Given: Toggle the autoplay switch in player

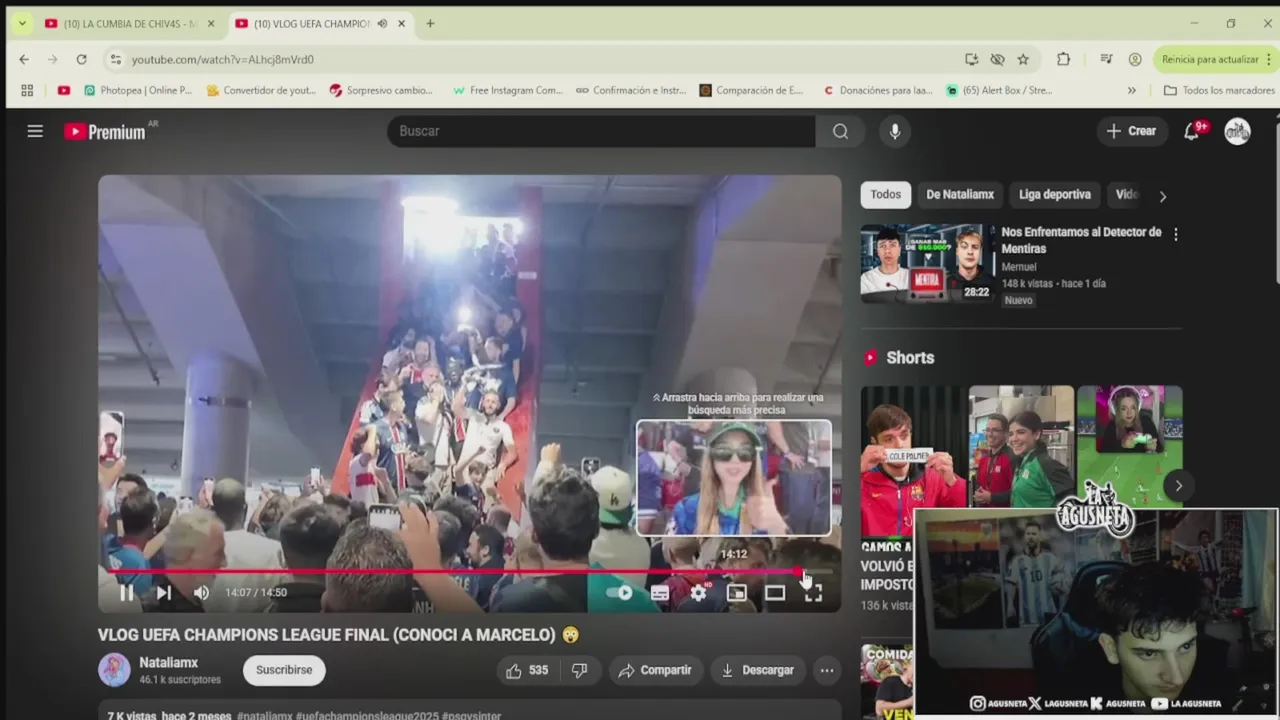Looking at the screenshot, I should point(620,593).
